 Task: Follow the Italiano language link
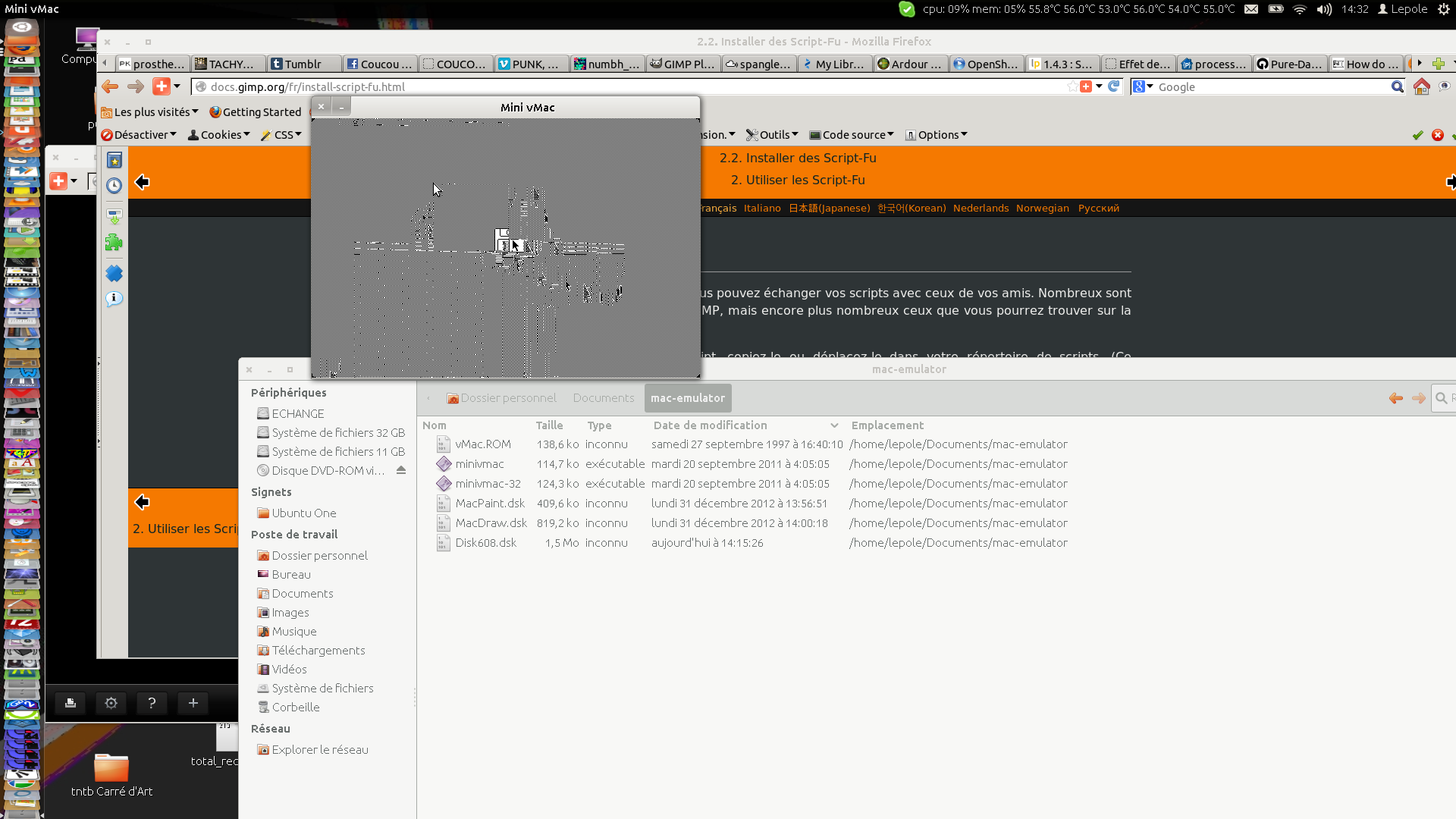762,208
